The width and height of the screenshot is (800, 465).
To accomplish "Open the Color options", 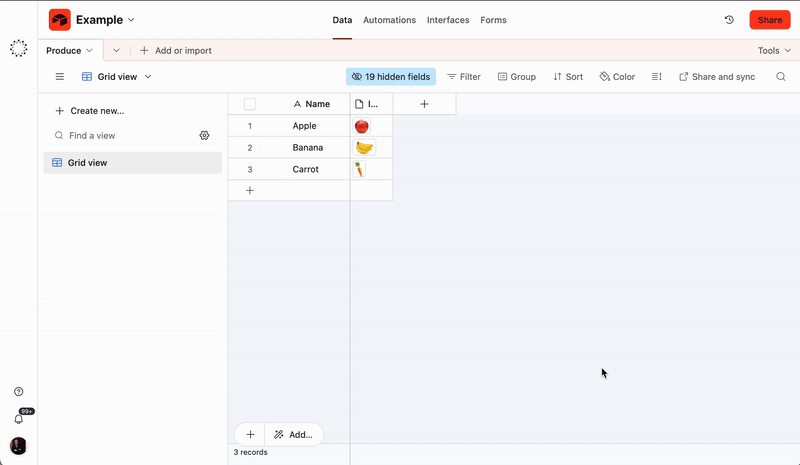I will [617, 77].
